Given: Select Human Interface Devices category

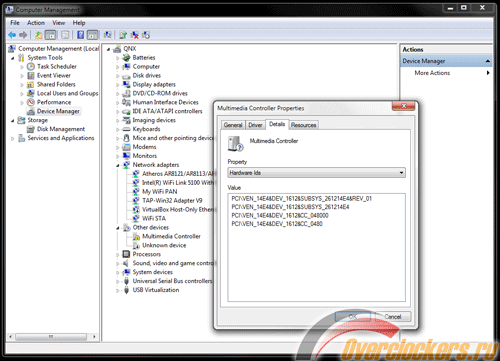Looking at the screenshot, I should point(165,102).
